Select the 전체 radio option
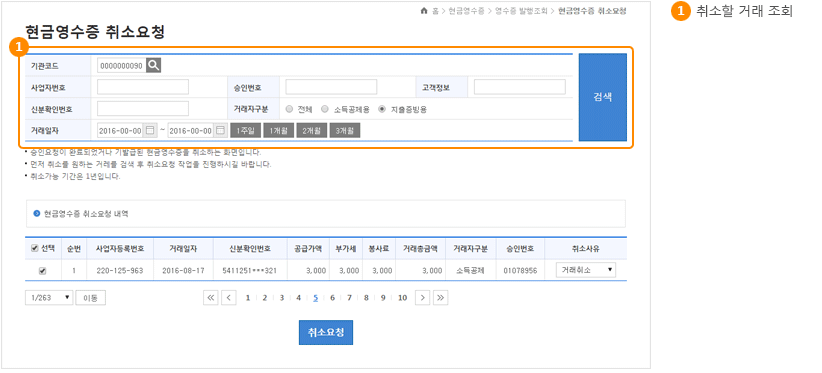This screenshot has height=373, width=822. pos(289,109)
